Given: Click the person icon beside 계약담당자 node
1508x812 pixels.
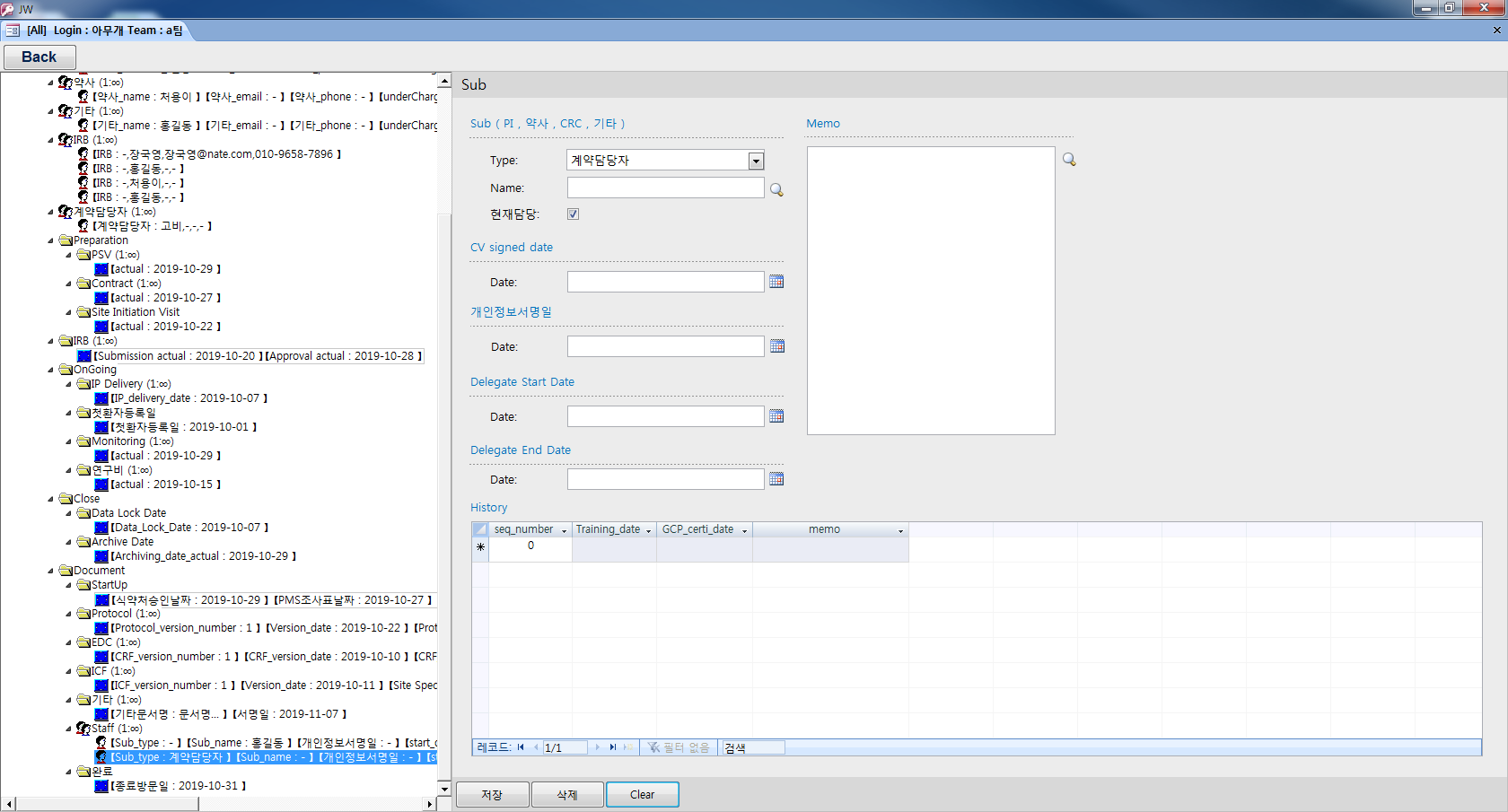Looking at the screenshot, I should point(65,211).
